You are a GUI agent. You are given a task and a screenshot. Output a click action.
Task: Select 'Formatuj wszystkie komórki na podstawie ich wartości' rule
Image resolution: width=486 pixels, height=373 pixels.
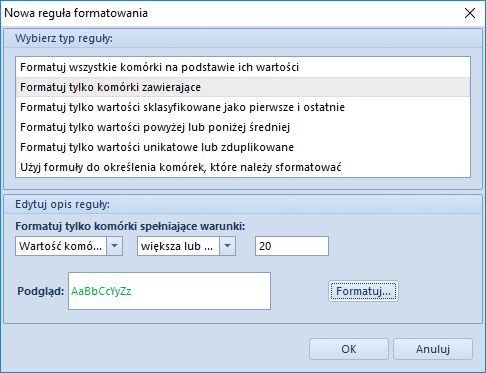pyautogui.click(x=243, y=67)
